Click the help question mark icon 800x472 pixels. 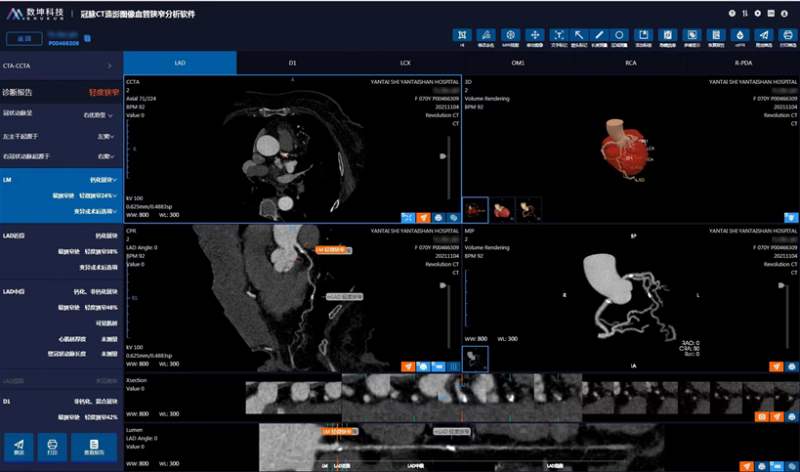(732, 12)
